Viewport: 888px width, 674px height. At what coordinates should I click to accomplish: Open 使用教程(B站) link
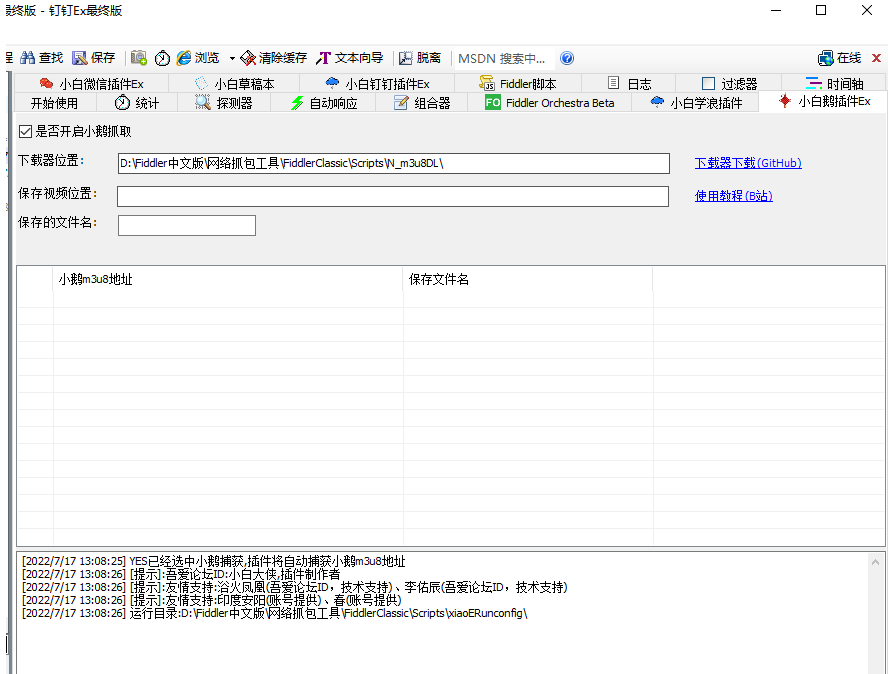(733, 196)
